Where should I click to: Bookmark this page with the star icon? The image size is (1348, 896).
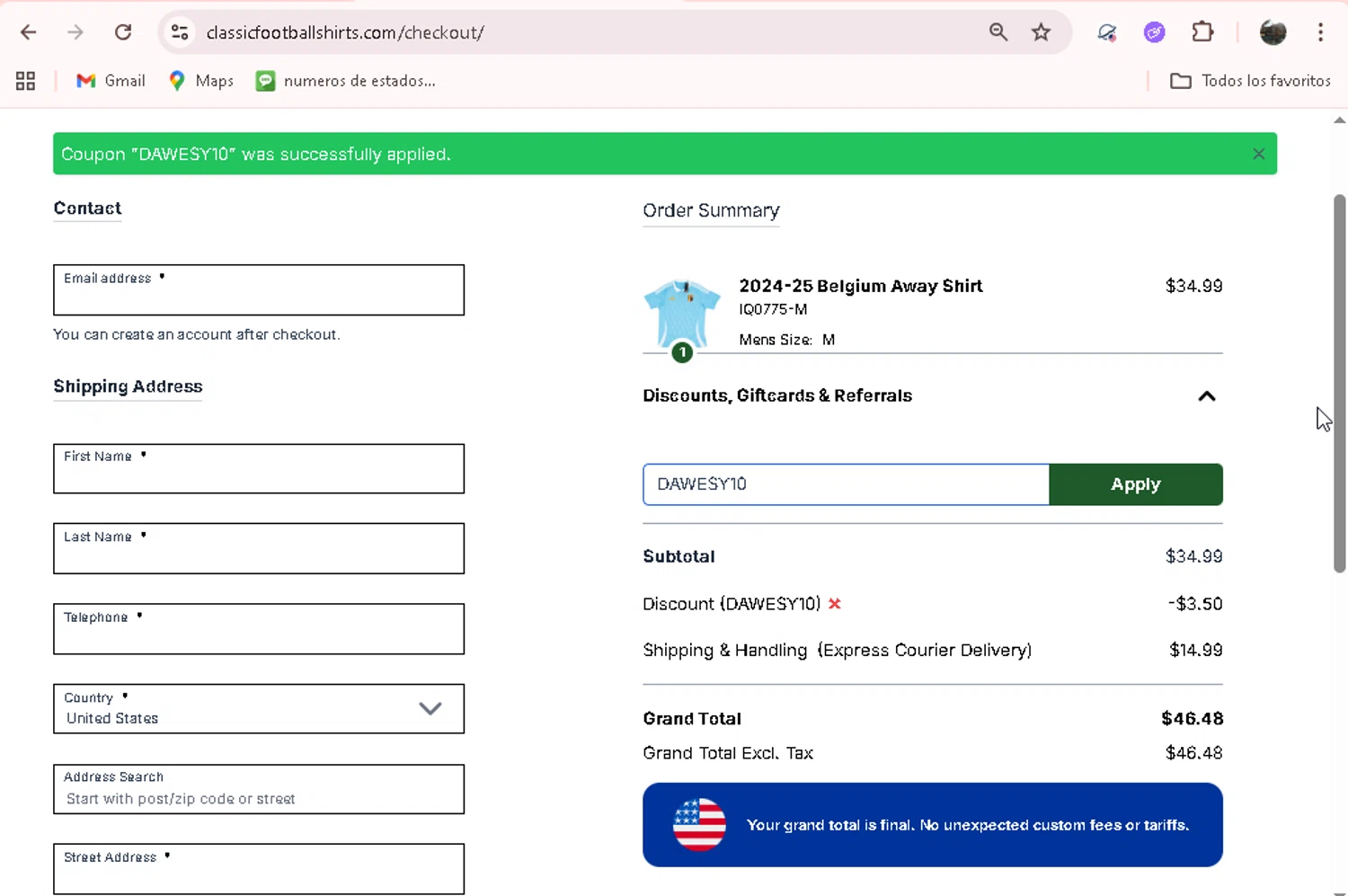click(x=1041, y=32)
